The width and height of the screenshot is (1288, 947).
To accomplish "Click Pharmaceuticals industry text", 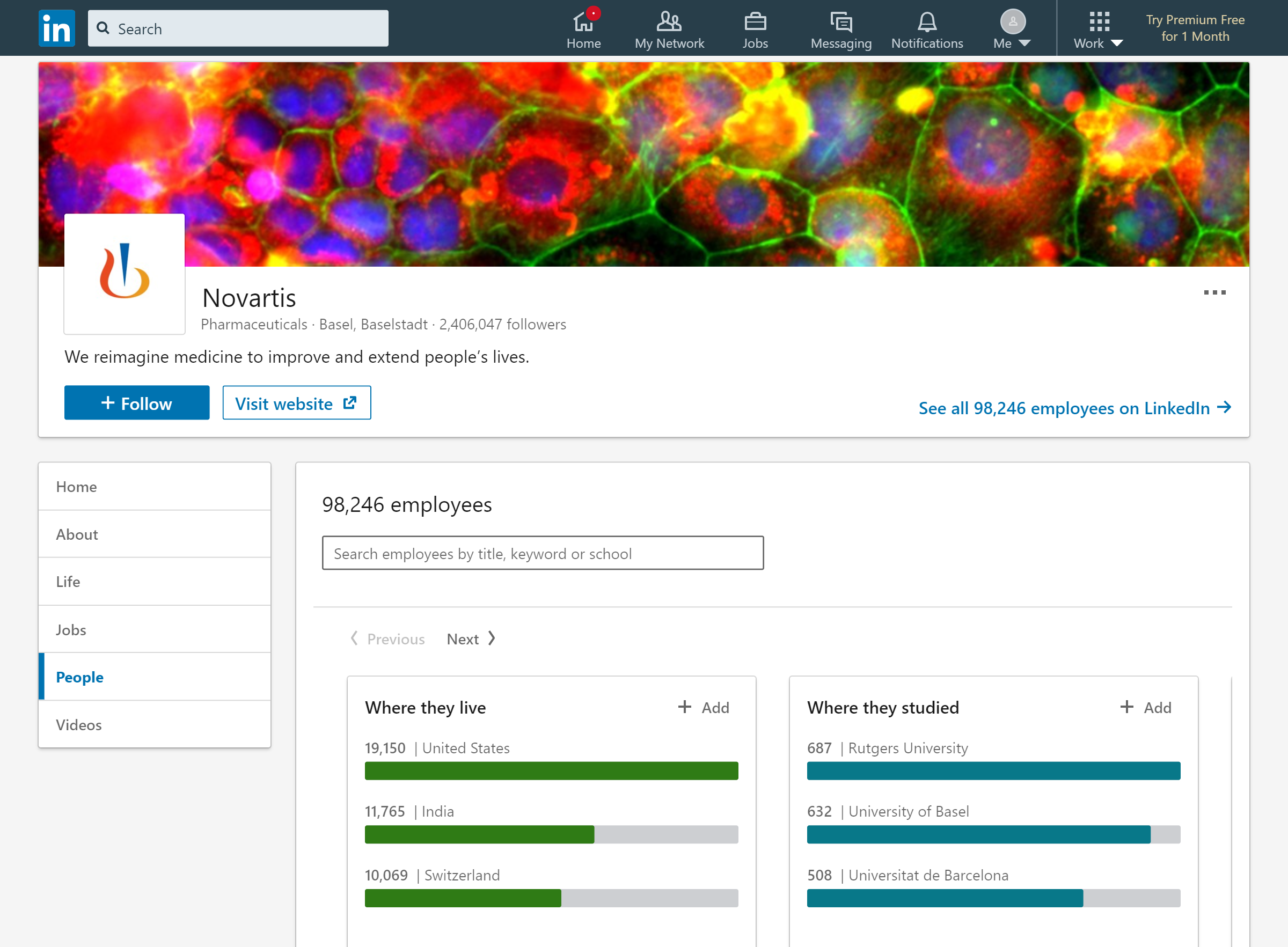I will (x=254, y=325).
